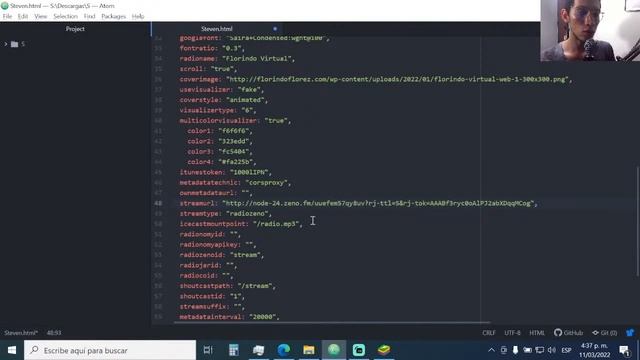Click the network tray icon
The image size is (640, 360).
(540, 350)
